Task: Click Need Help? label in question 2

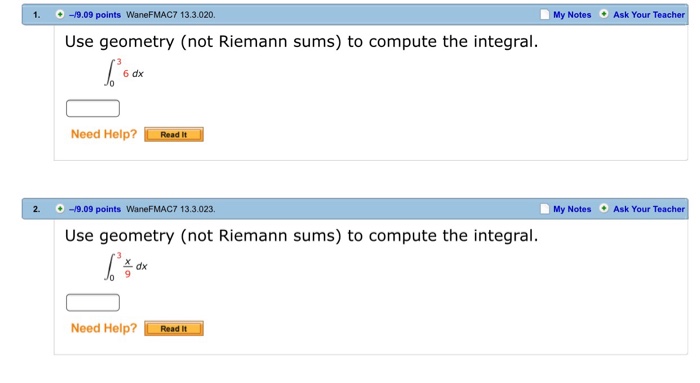Action: click(104, 328)
